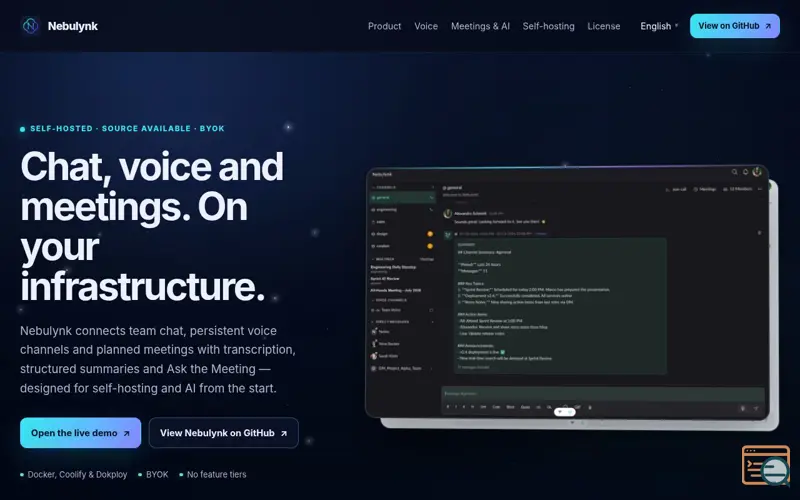Click the "Docker, Coolify & Dokploy" text
The height and width of the screenshot is (500, 800).
click(x=77, y=474)
